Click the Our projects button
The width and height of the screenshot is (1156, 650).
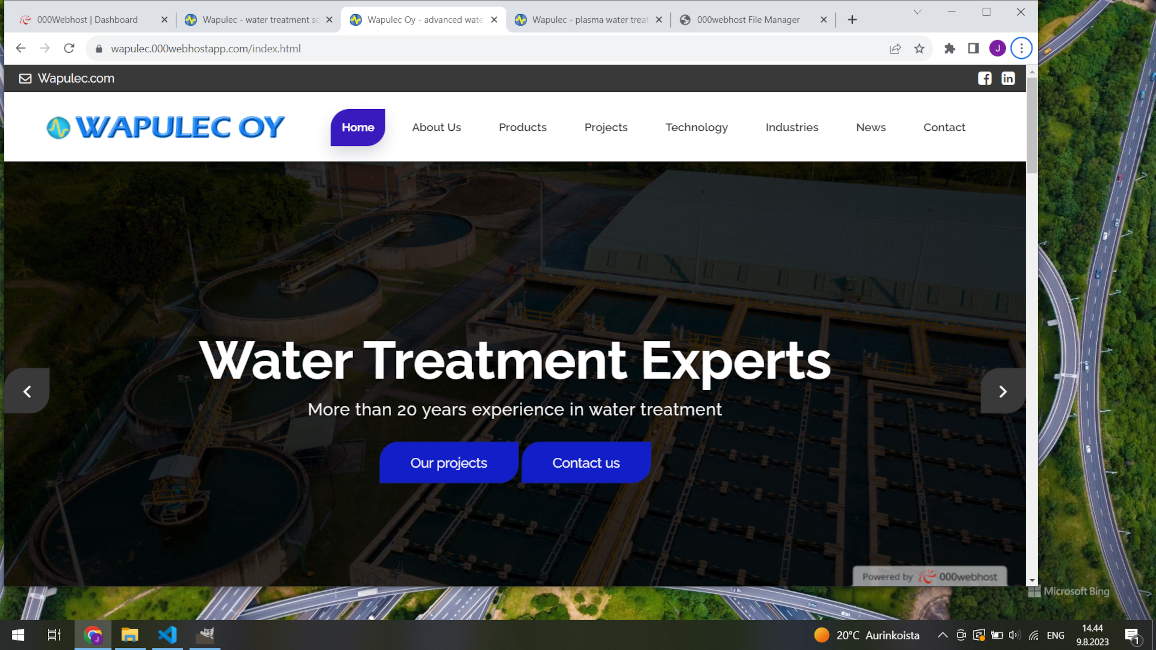[449, 463]
